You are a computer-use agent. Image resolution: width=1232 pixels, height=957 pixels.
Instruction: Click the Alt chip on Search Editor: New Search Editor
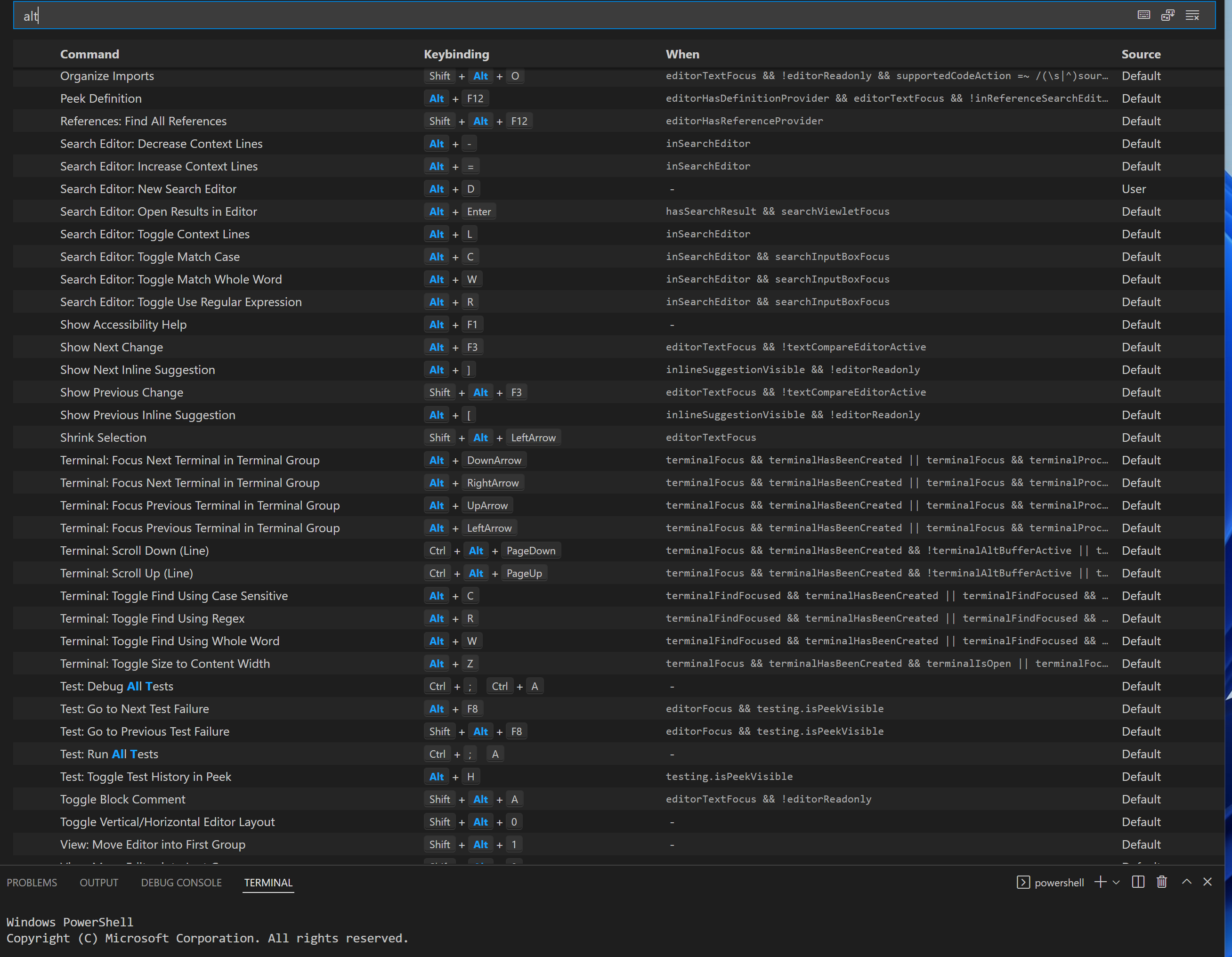point(436,188)
